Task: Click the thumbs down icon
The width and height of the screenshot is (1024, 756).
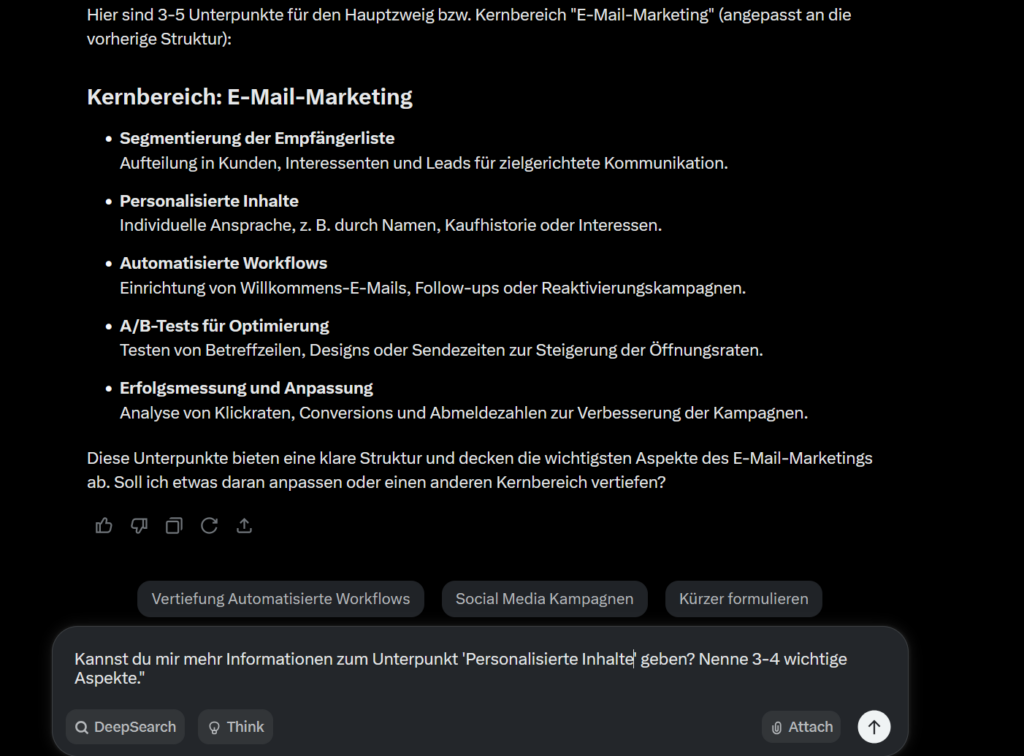Action: [139, 526]
